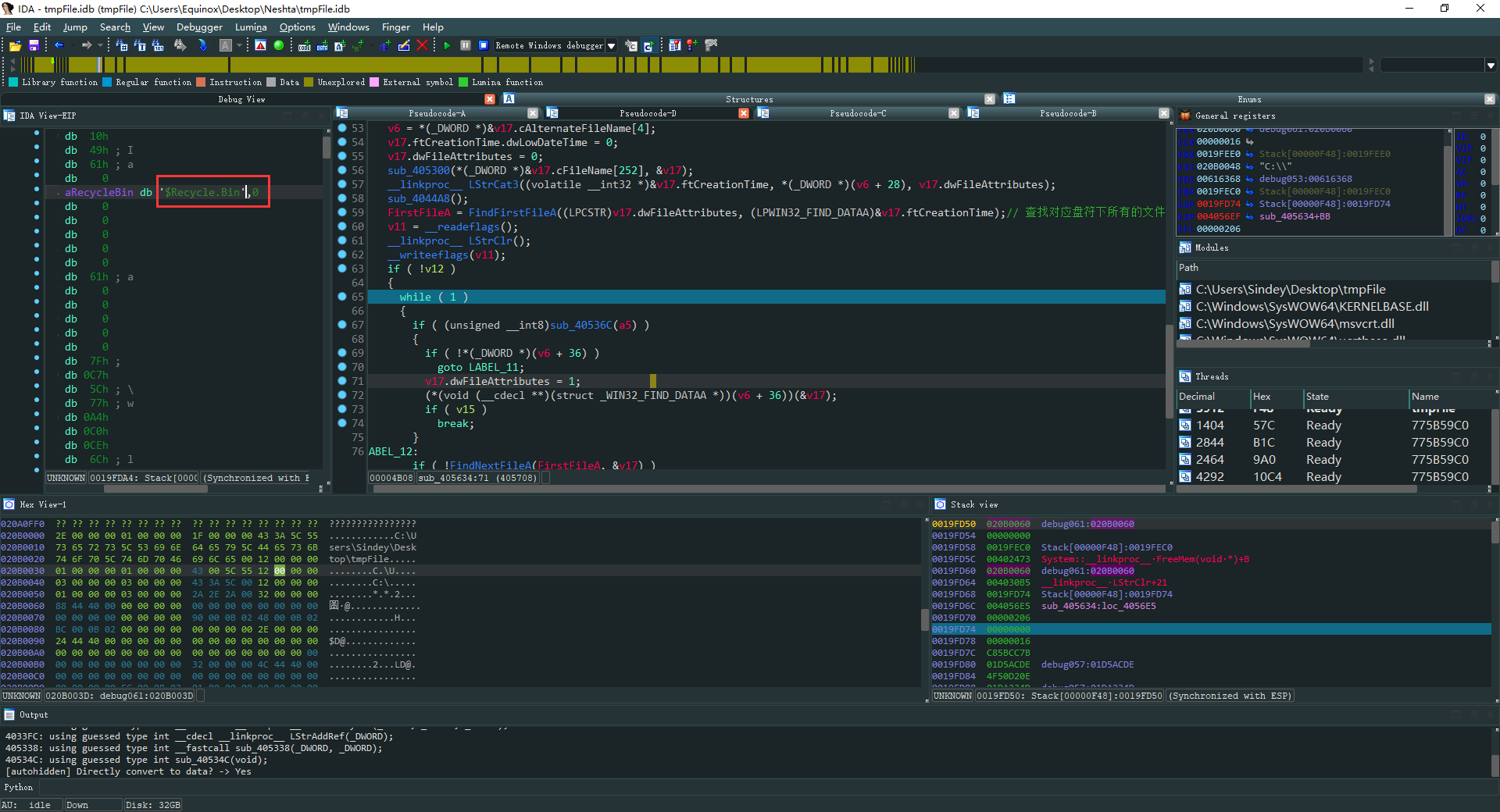Click the blue star plus toolbar icon
The image size is (1500, 812).
[x=385, y=45]
